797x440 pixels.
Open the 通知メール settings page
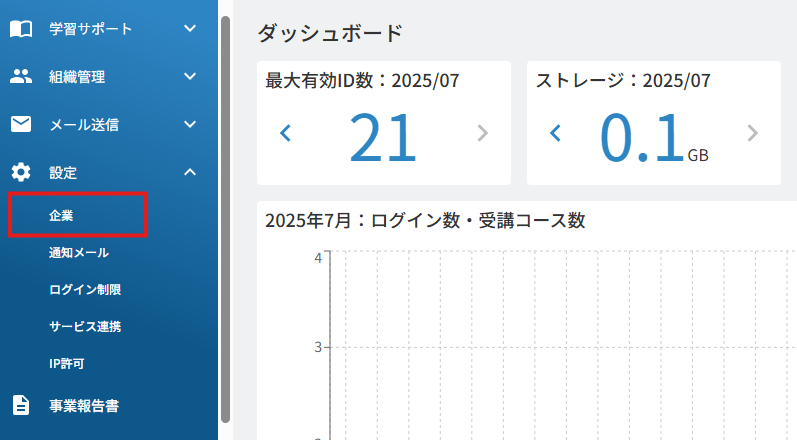coord(79,253)
